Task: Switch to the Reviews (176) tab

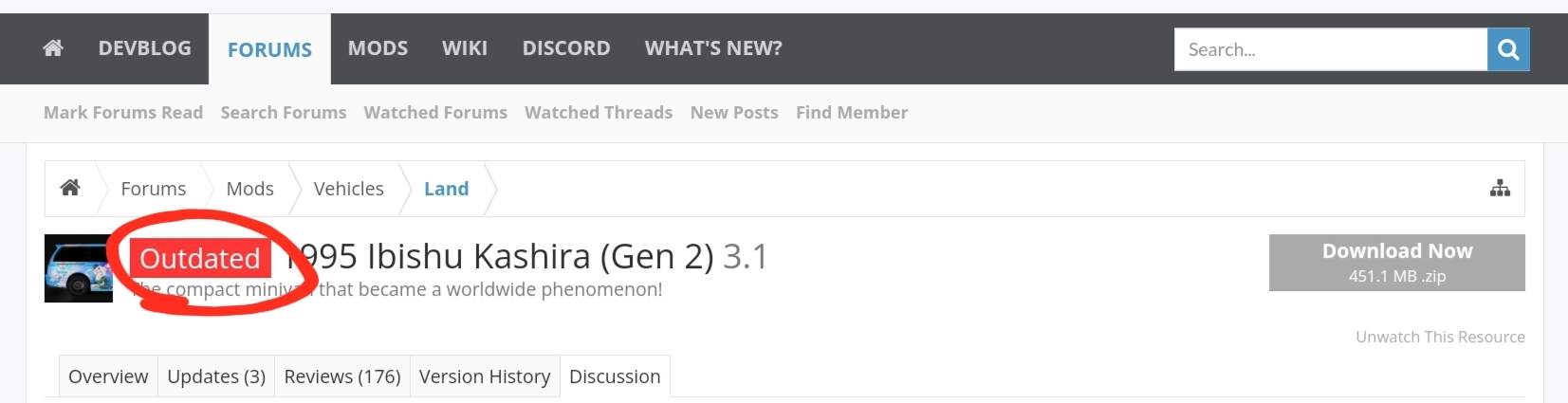Action: [x=342, y=376]
